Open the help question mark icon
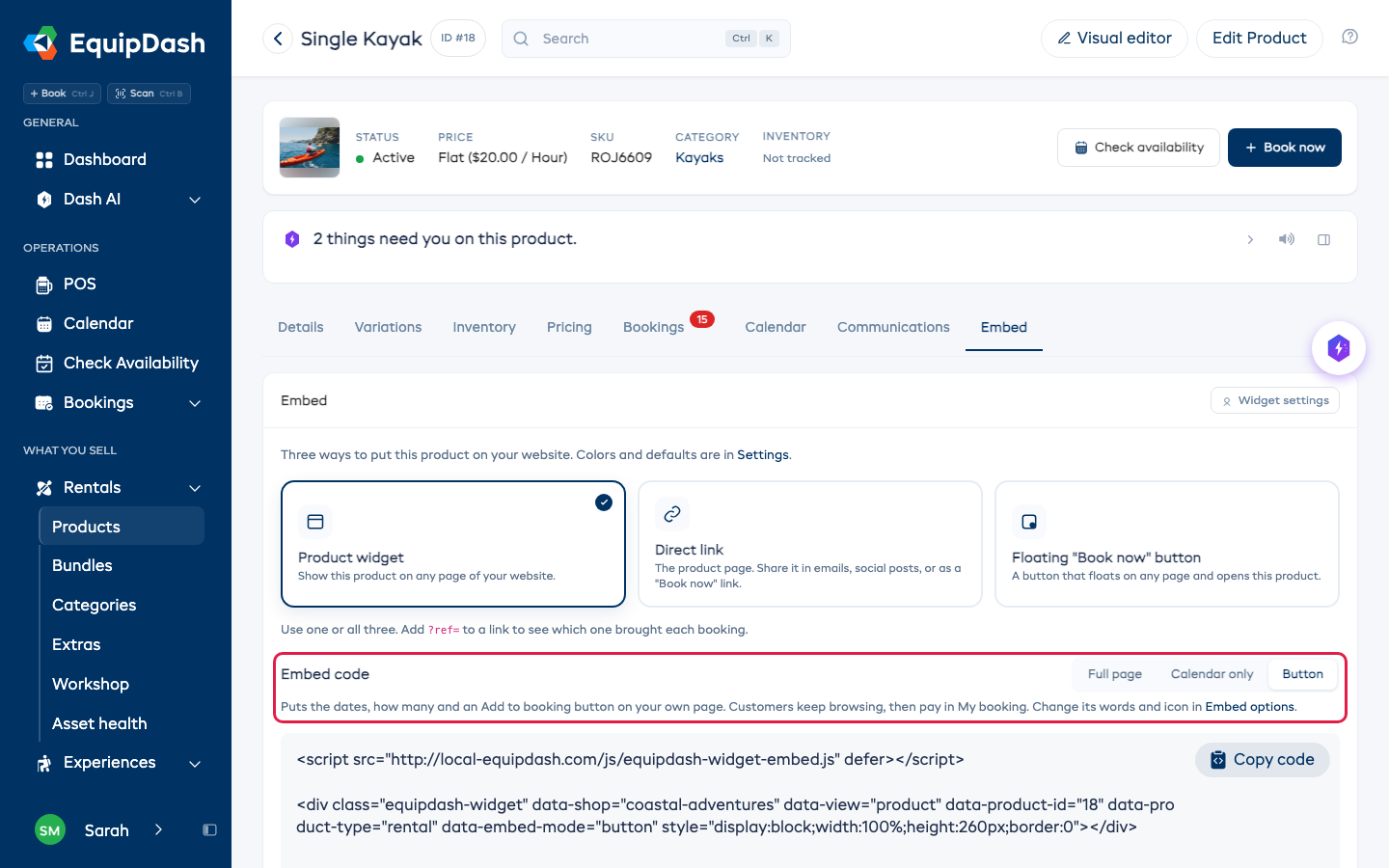Image resolution: width=1389 pixels, height=868 pixels. coord(1349,37)
